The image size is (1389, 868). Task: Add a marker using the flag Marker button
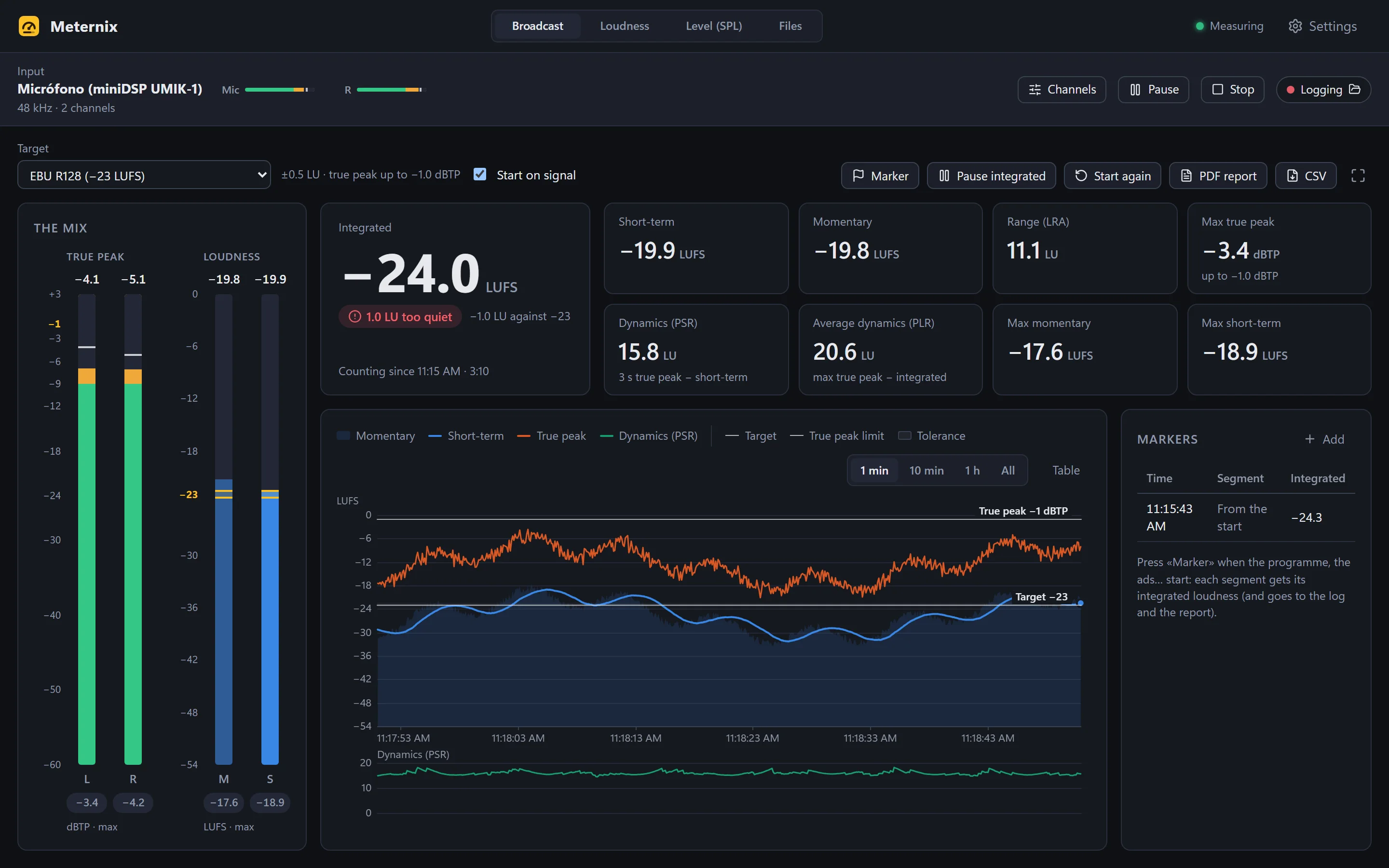(880, 176)
